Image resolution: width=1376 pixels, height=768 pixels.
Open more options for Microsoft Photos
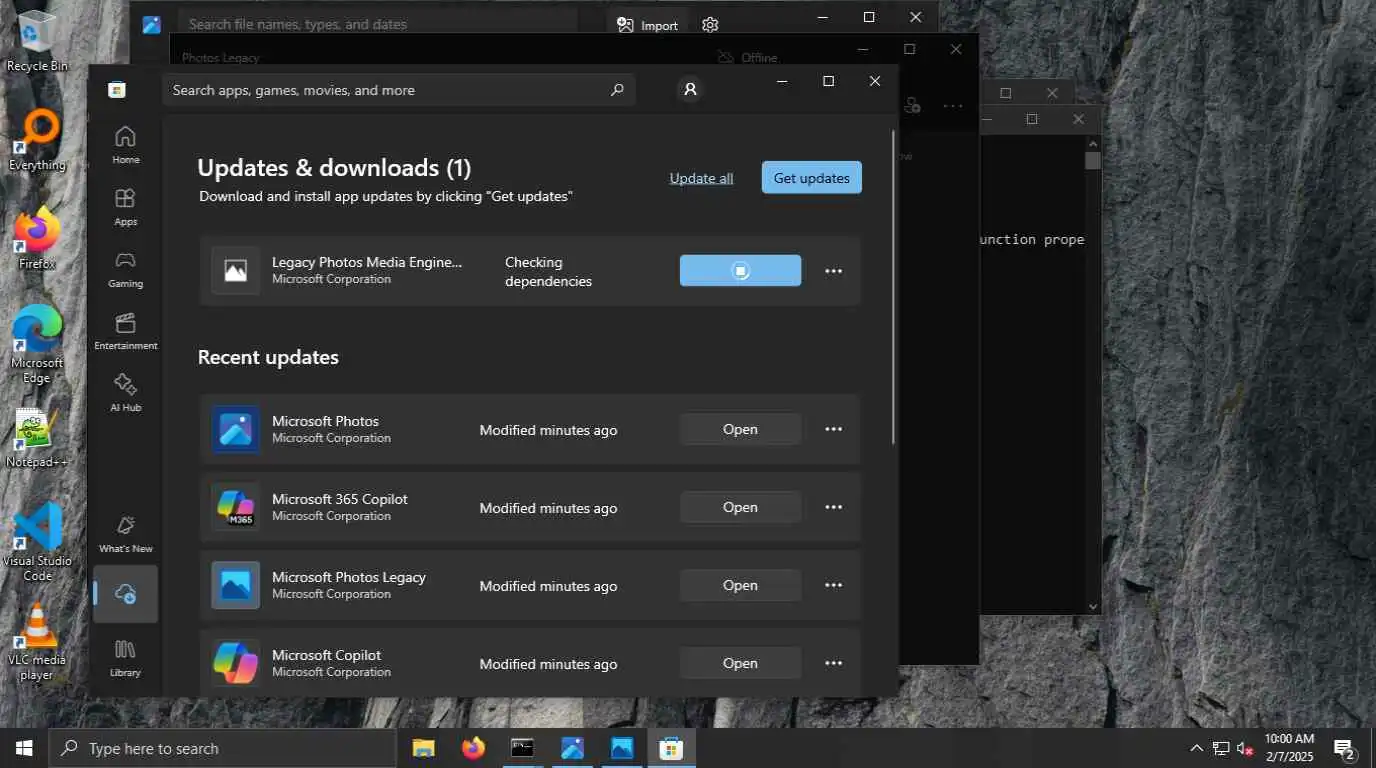pos(833,429)
